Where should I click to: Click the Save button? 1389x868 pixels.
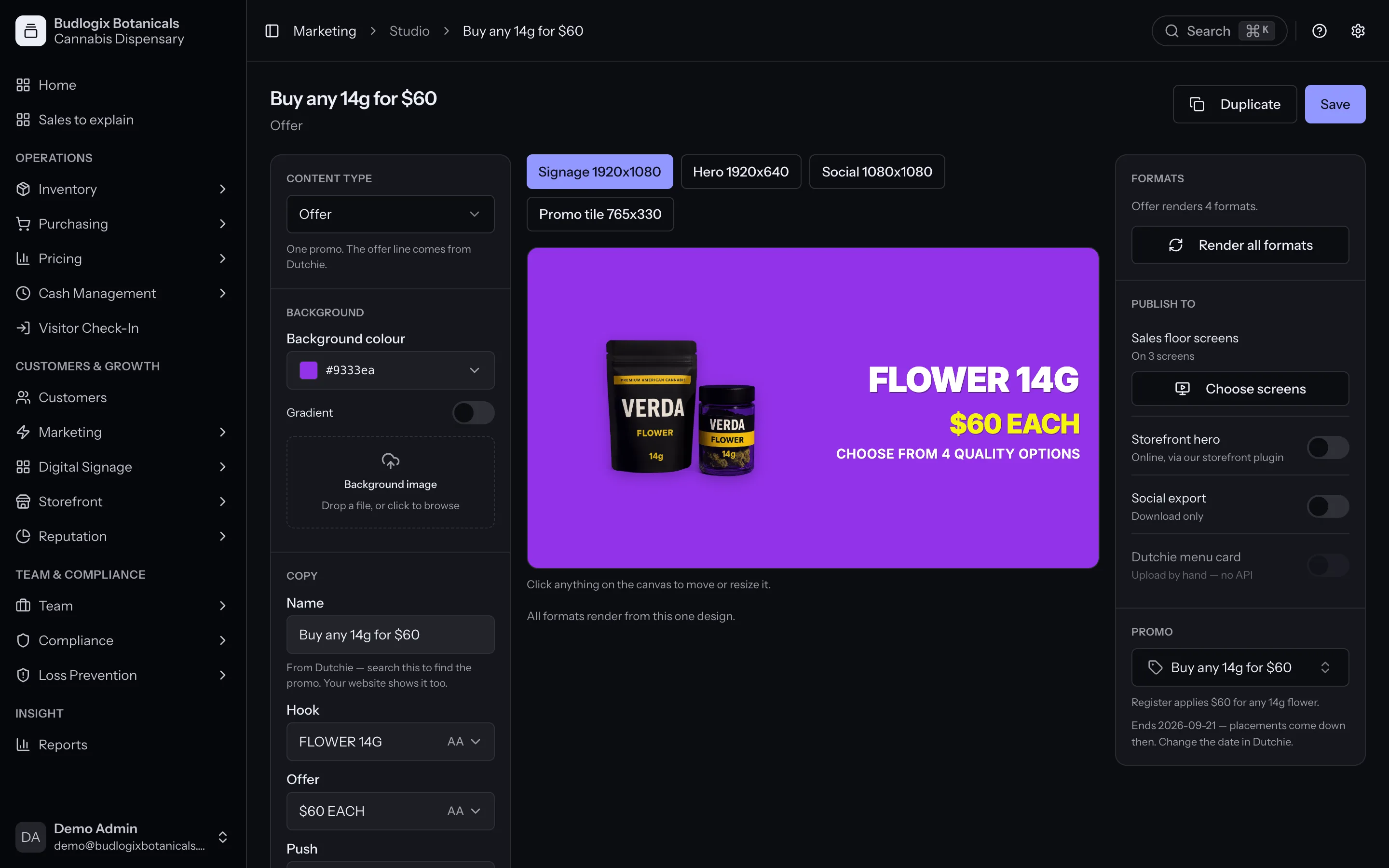[1335, 104]
